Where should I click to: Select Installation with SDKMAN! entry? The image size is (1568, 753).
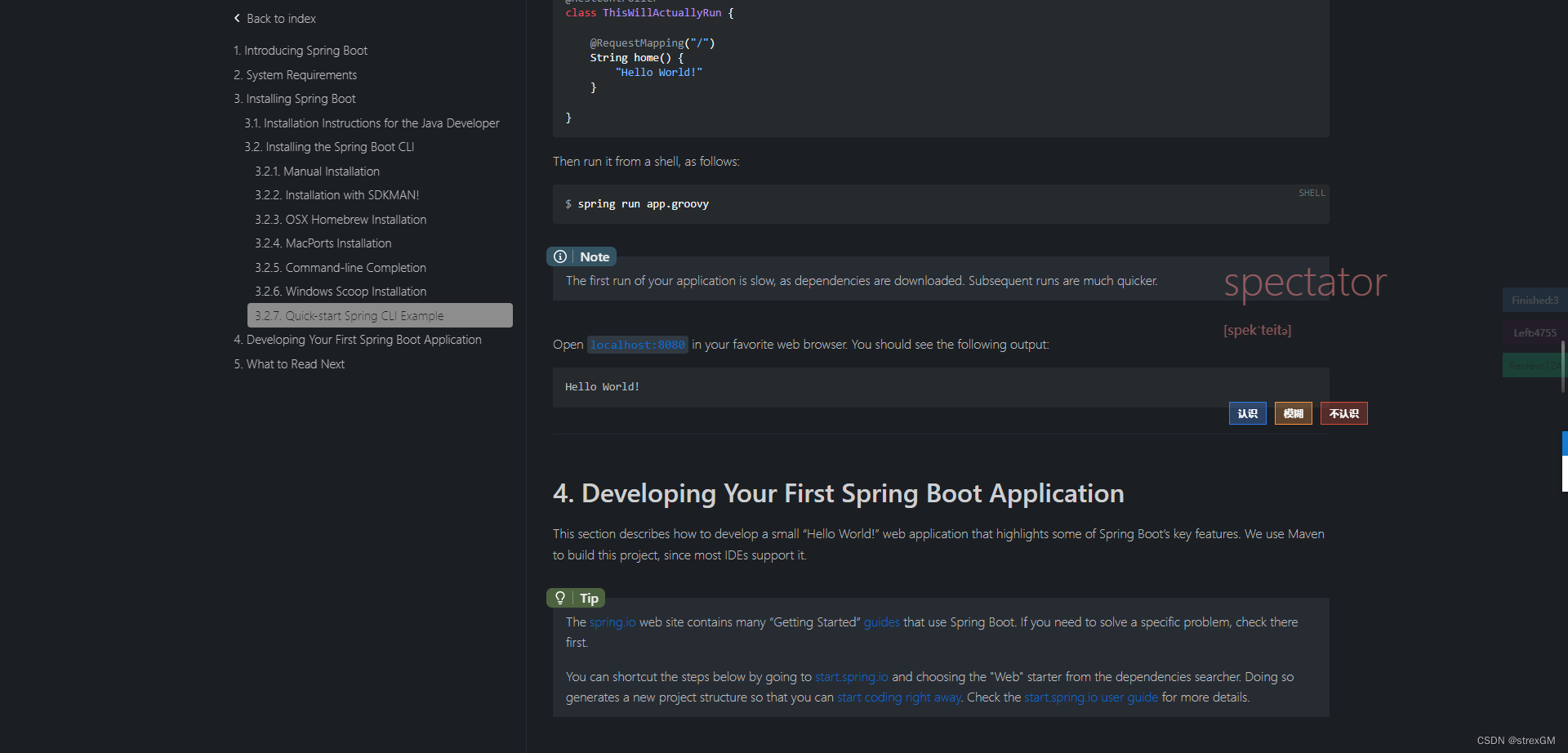[336, 195]
